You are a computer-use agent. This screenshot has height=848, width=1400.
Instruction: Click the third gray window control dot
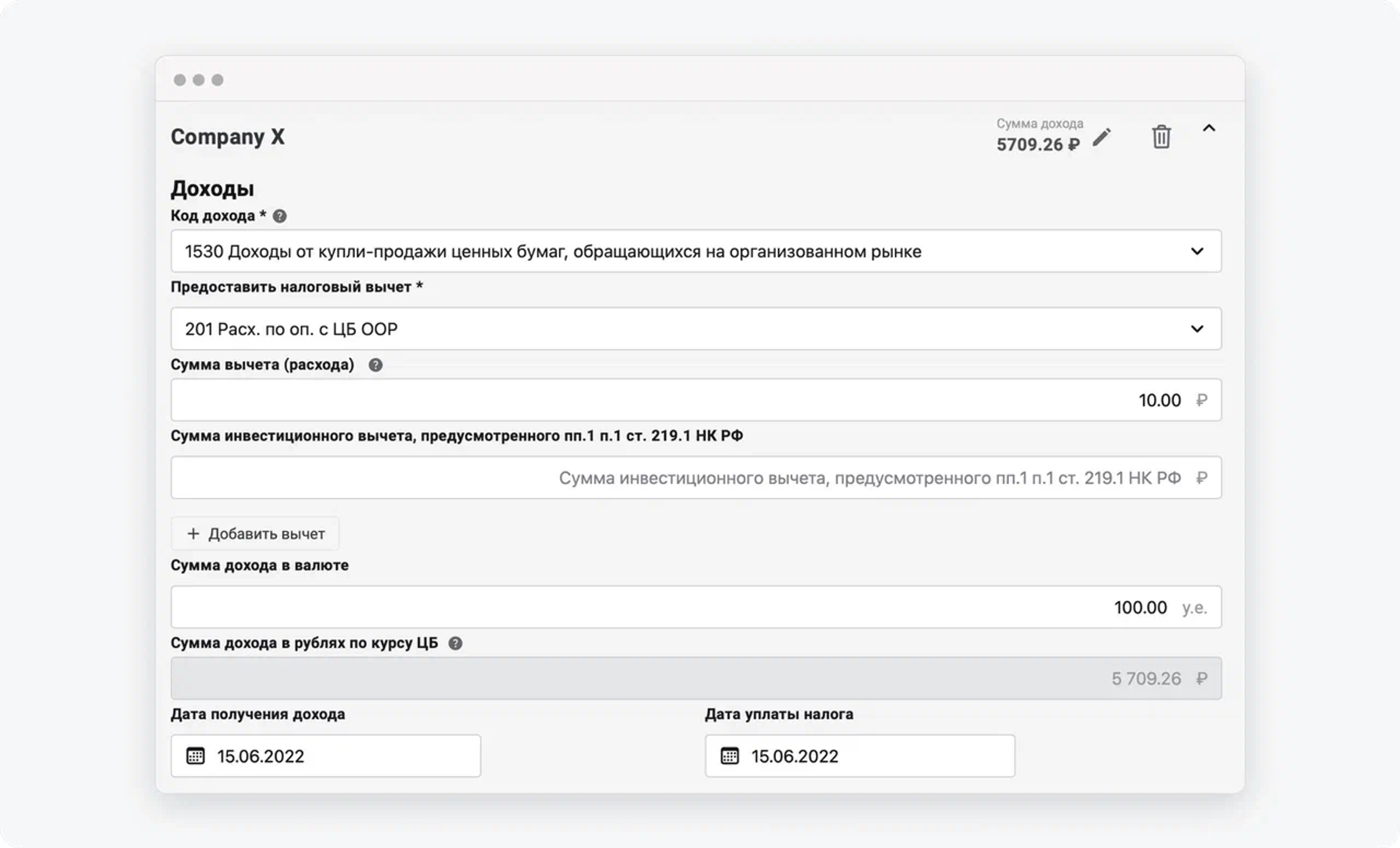217,80
